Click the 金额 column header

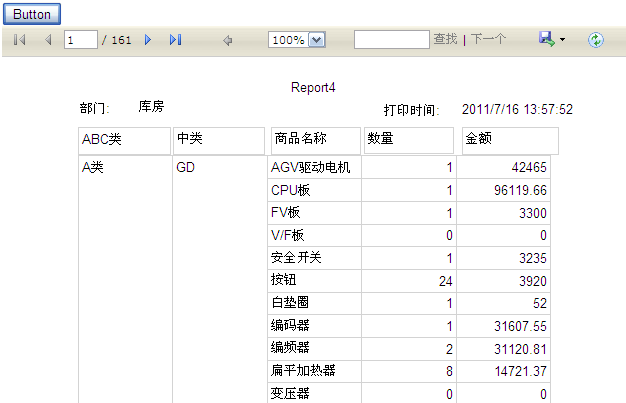[510, 141]
